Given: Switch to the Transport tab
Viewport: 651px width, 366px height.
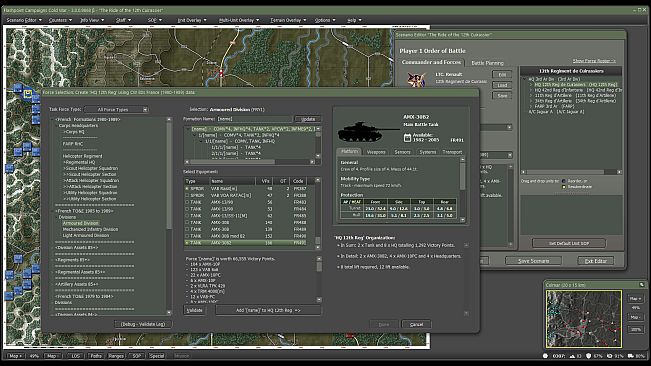Looking at the screenshot, I should pyautogui.click(x=452, y=152).
